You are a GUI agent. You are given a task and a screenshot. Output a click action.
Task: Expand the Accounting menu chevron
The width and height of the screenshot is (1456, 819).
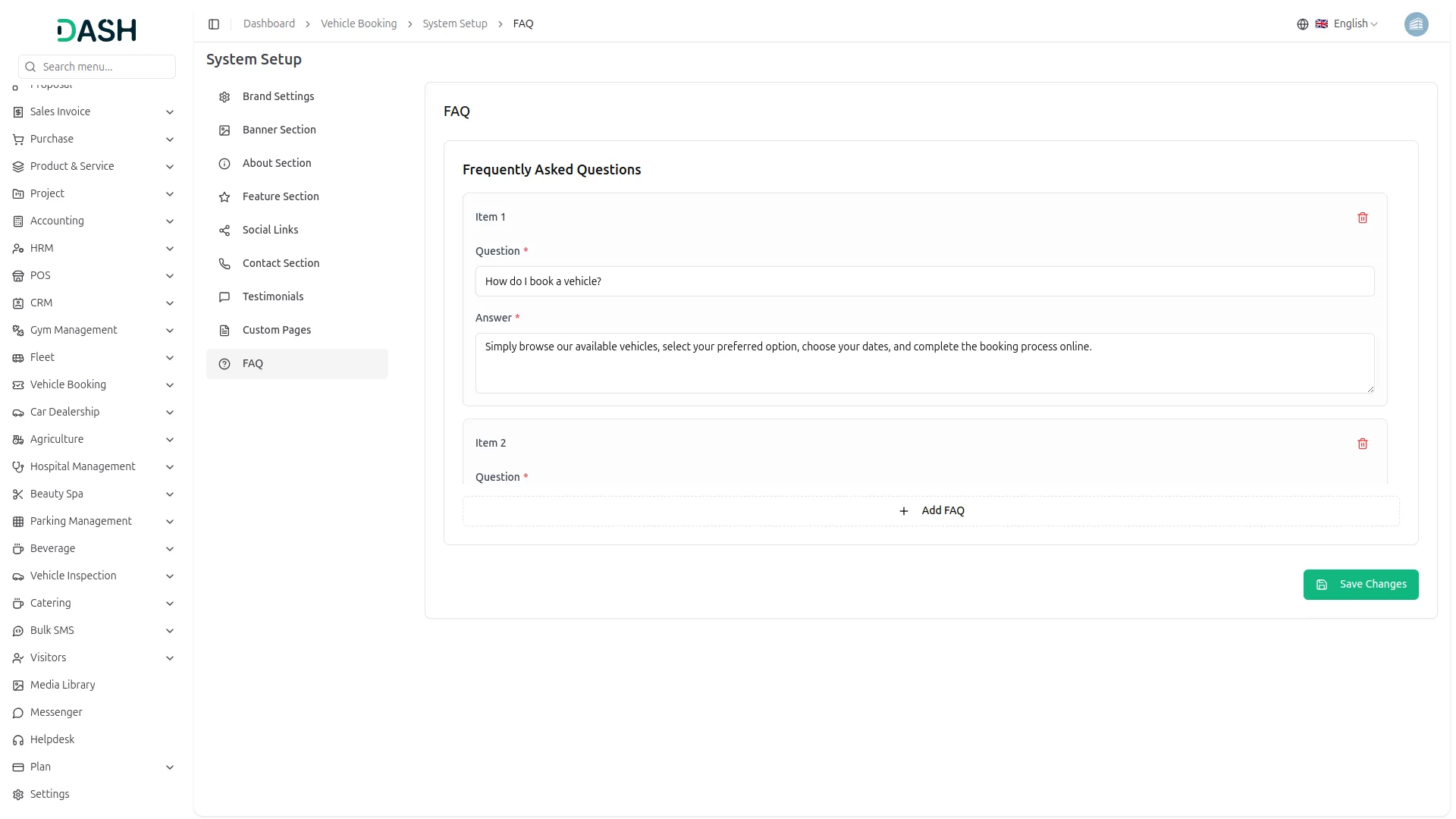170,221
